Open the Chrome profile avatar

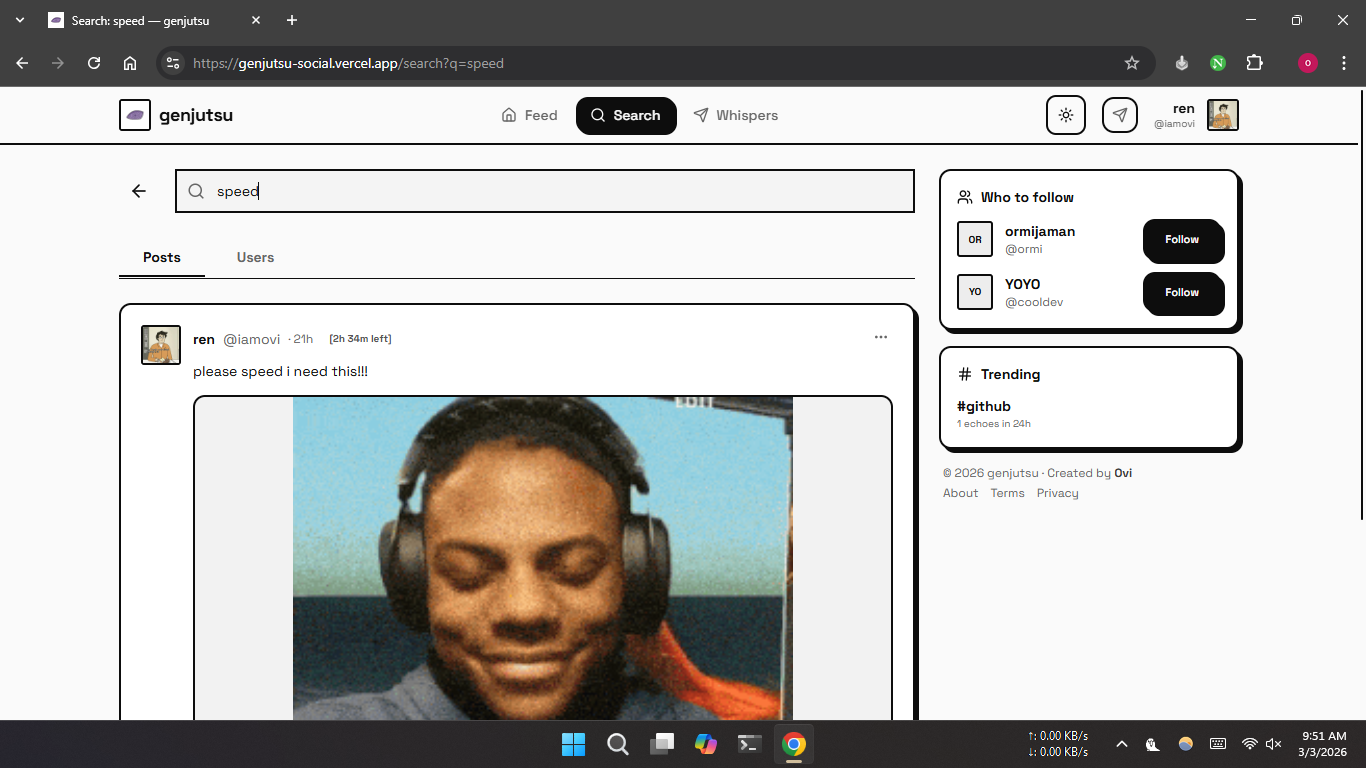pyautogui.click(x=1308, y=63)
